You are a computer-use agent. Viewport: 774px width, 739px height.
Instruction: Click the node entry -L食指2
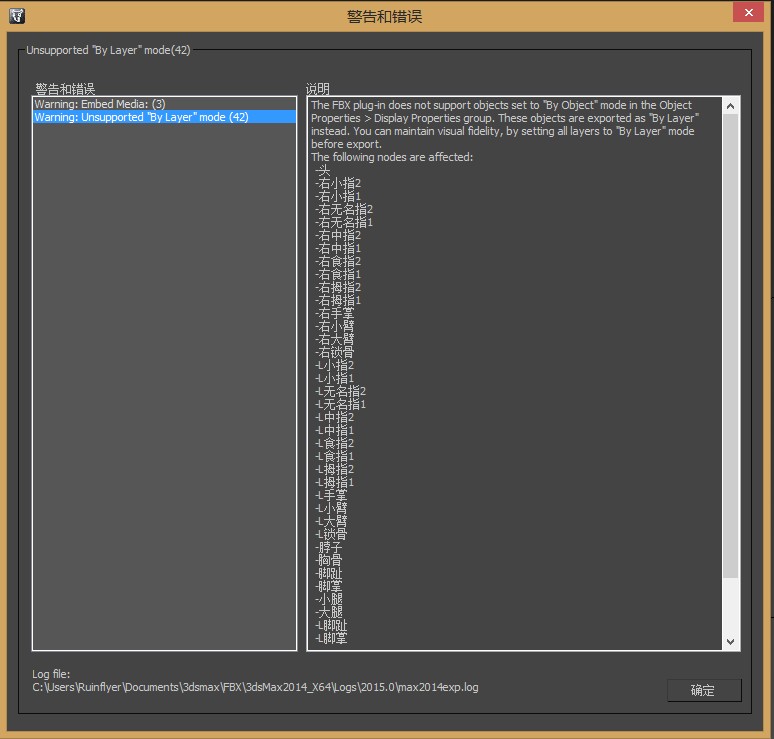point(335,443)
